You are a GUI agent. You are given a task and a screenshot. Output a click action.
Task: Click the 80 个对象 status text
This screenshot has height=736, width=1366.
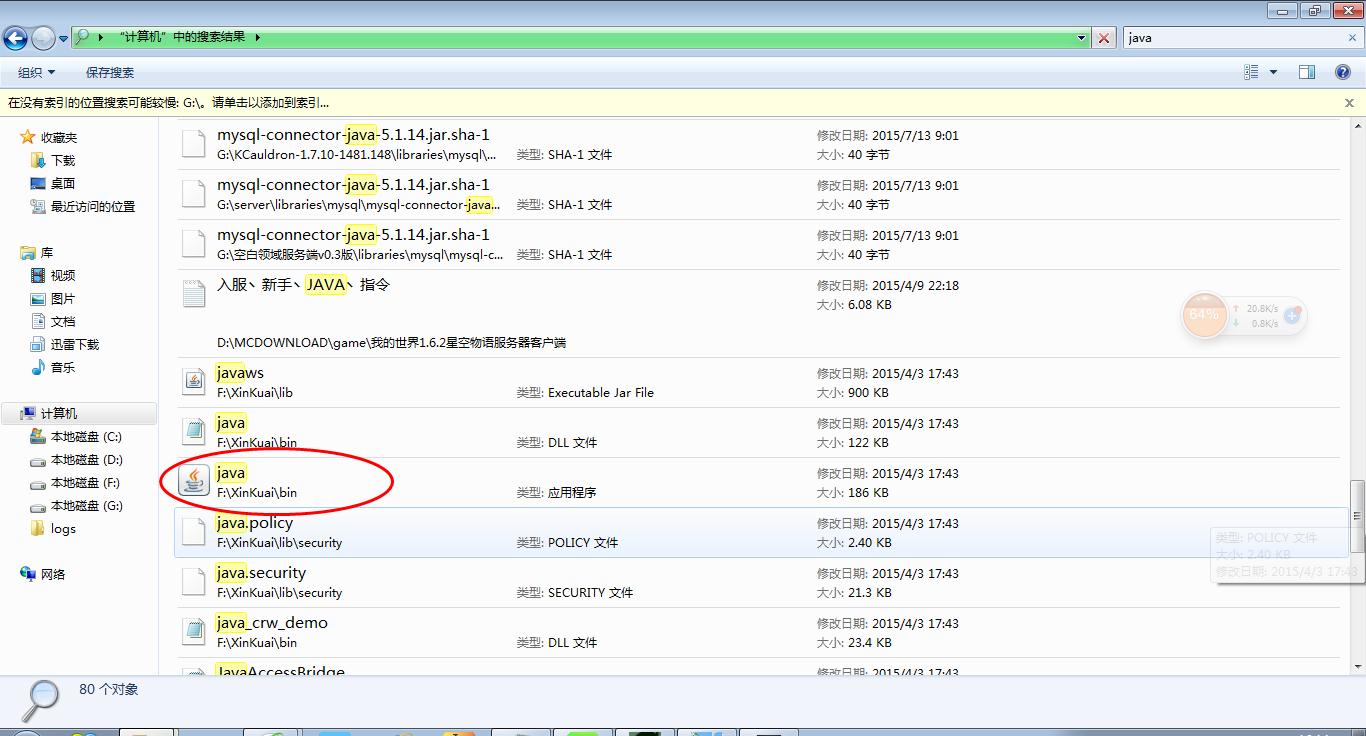tap(109, 689)
